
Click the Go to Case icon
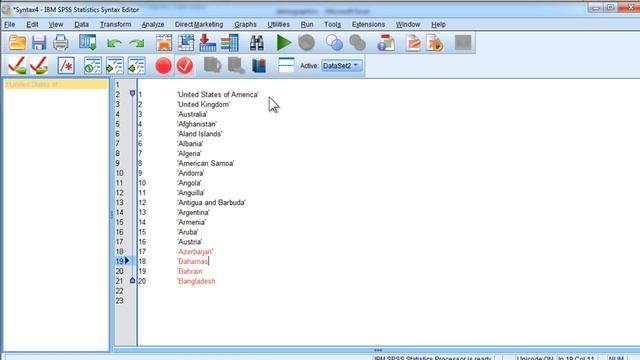point(186,42)
